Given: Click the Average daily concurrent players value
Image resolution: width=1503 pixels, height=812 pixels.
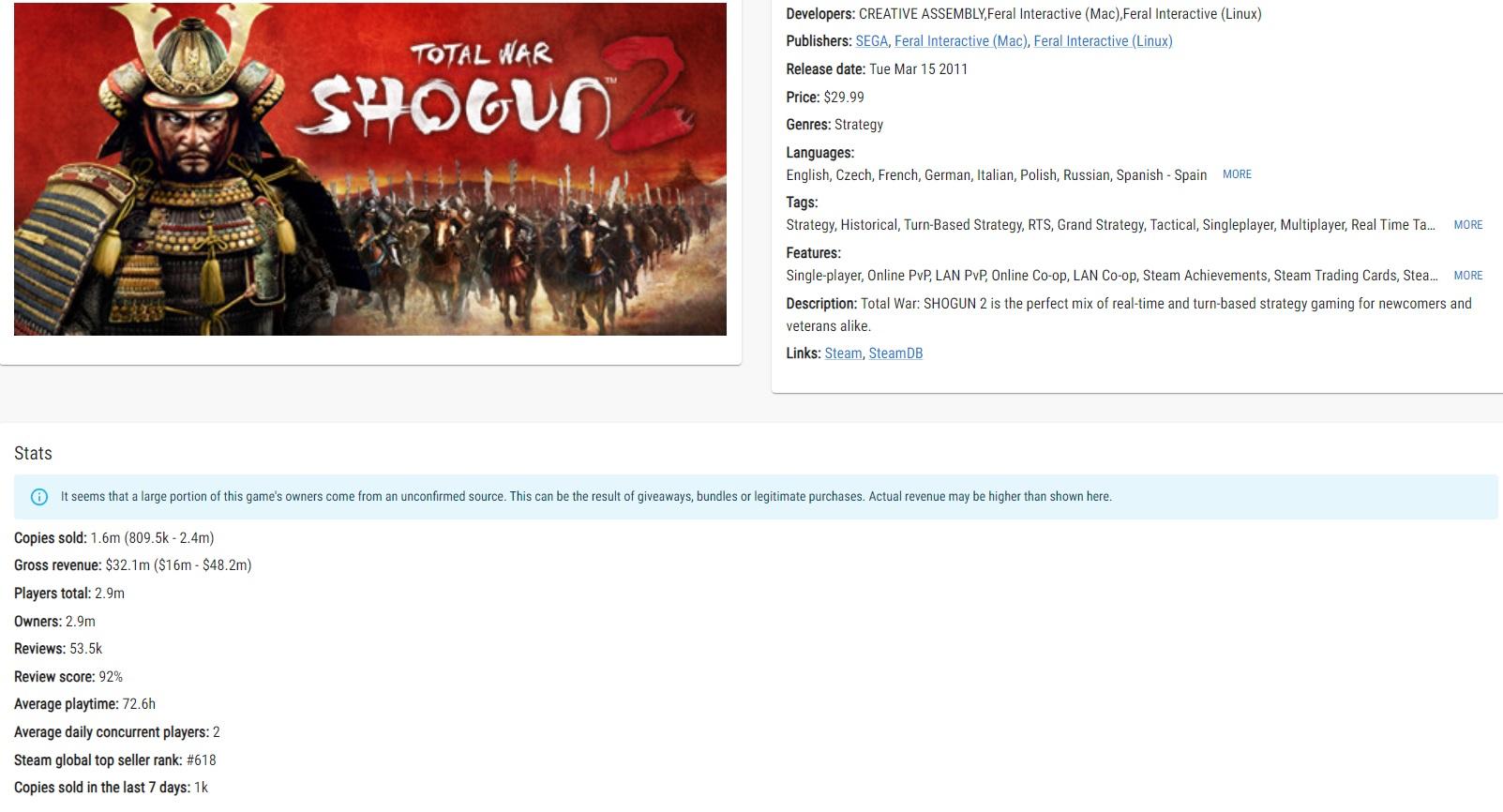Looking at the screenshot, I should (x=217, y=732).
